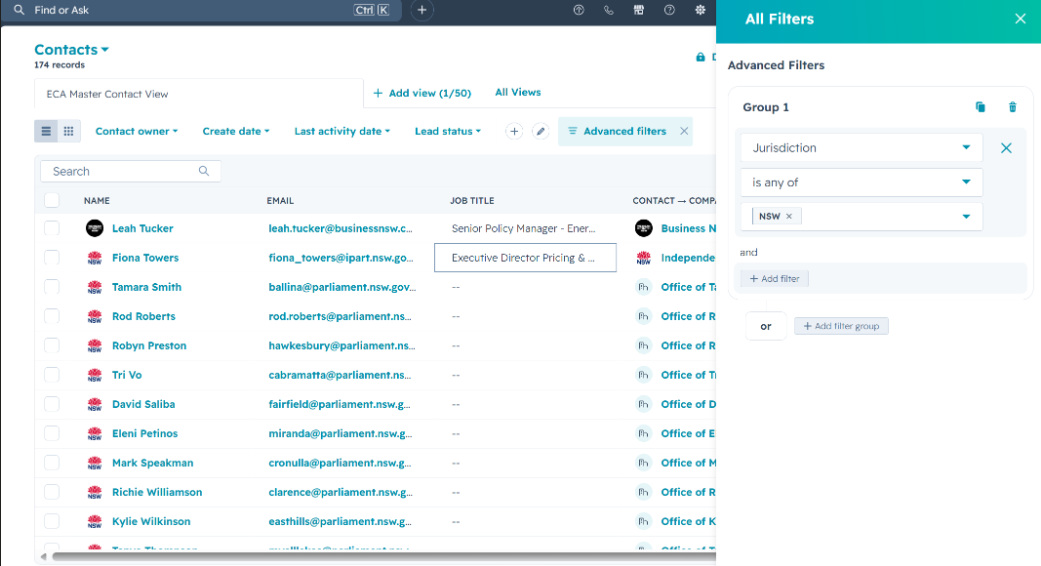1041x566 pixels.
Task: Open the Contacts object dropdown
Action: coord(72,50)
